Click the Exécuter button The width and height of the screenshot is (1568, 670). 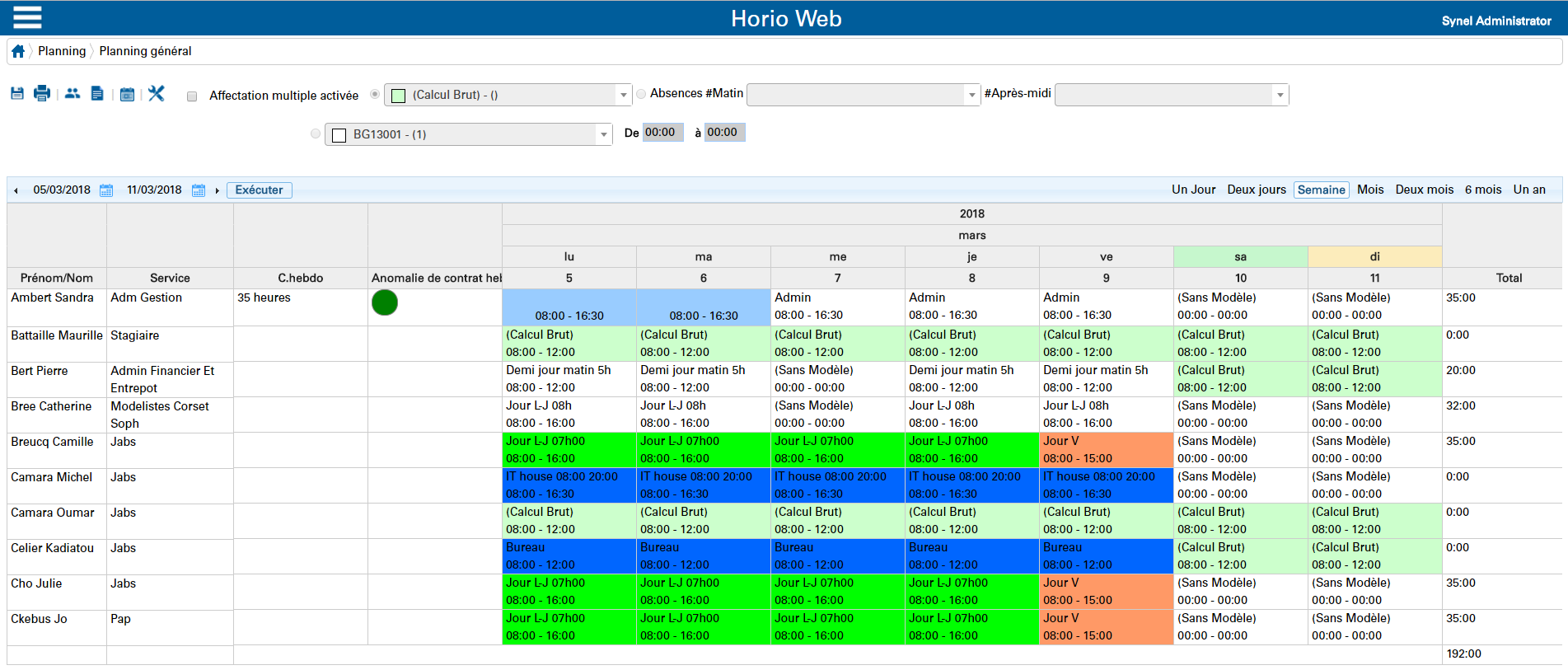tap(259, 190)
